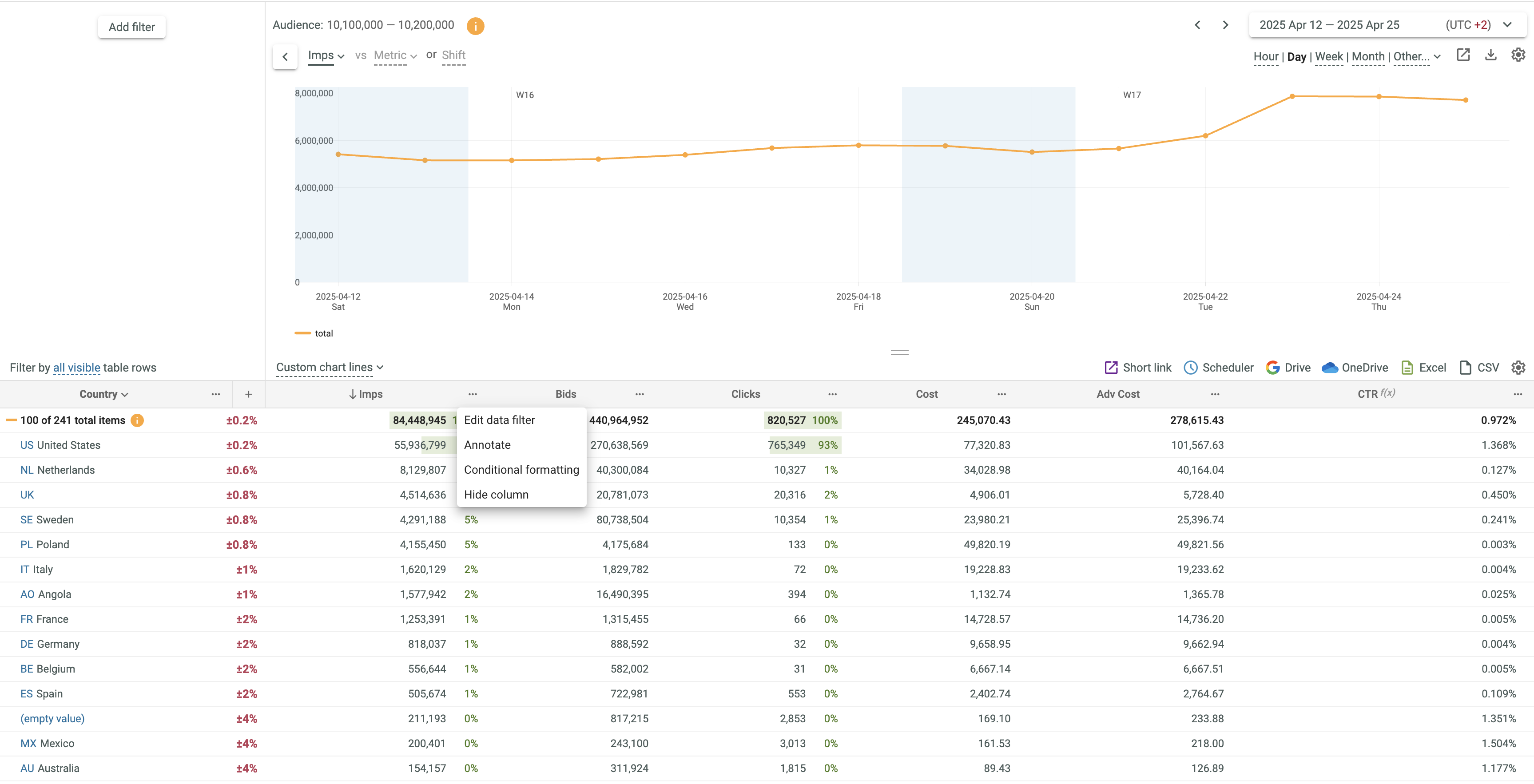Switch chart granularity to Hour

pyautogui.click(x=1265, y=56)
